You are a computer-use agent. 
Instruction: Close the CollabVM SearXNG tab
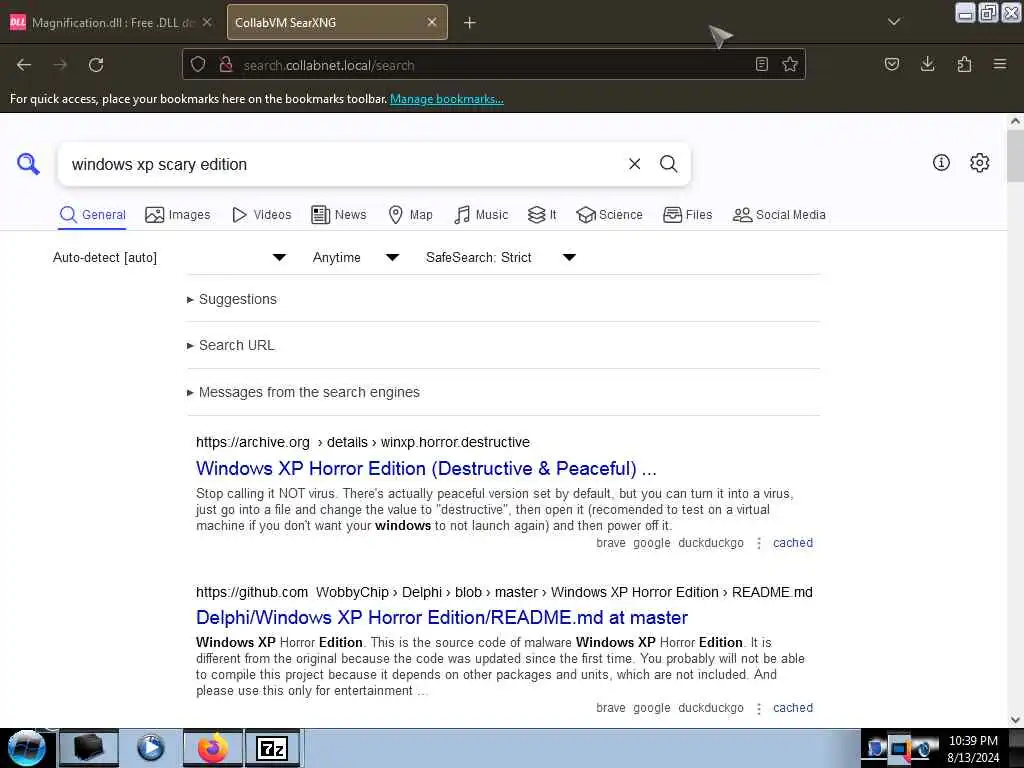tap(432, 22)
